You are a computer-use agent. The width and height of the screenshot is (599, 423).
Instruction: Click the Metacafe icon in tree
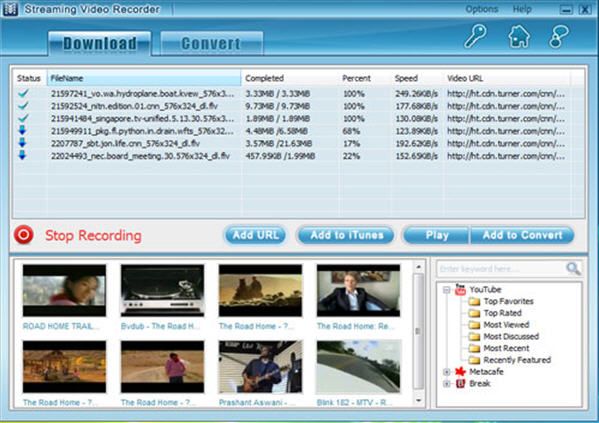(460, 371)
